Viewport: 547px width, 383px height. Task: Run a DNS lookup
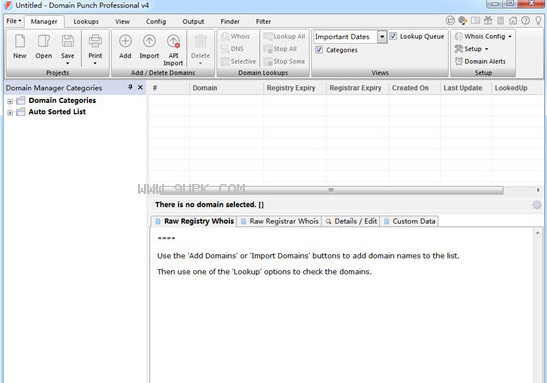(232, 49)
